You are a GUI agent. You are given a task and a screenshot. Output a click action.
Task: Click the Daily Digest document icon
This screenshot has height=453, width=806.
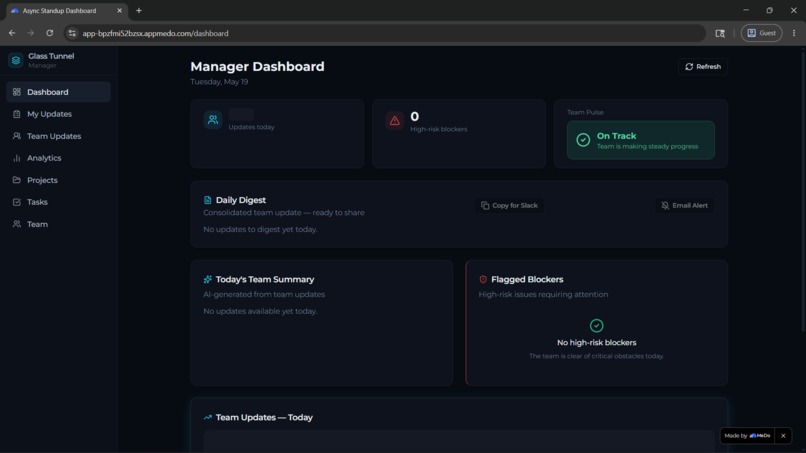208,200
